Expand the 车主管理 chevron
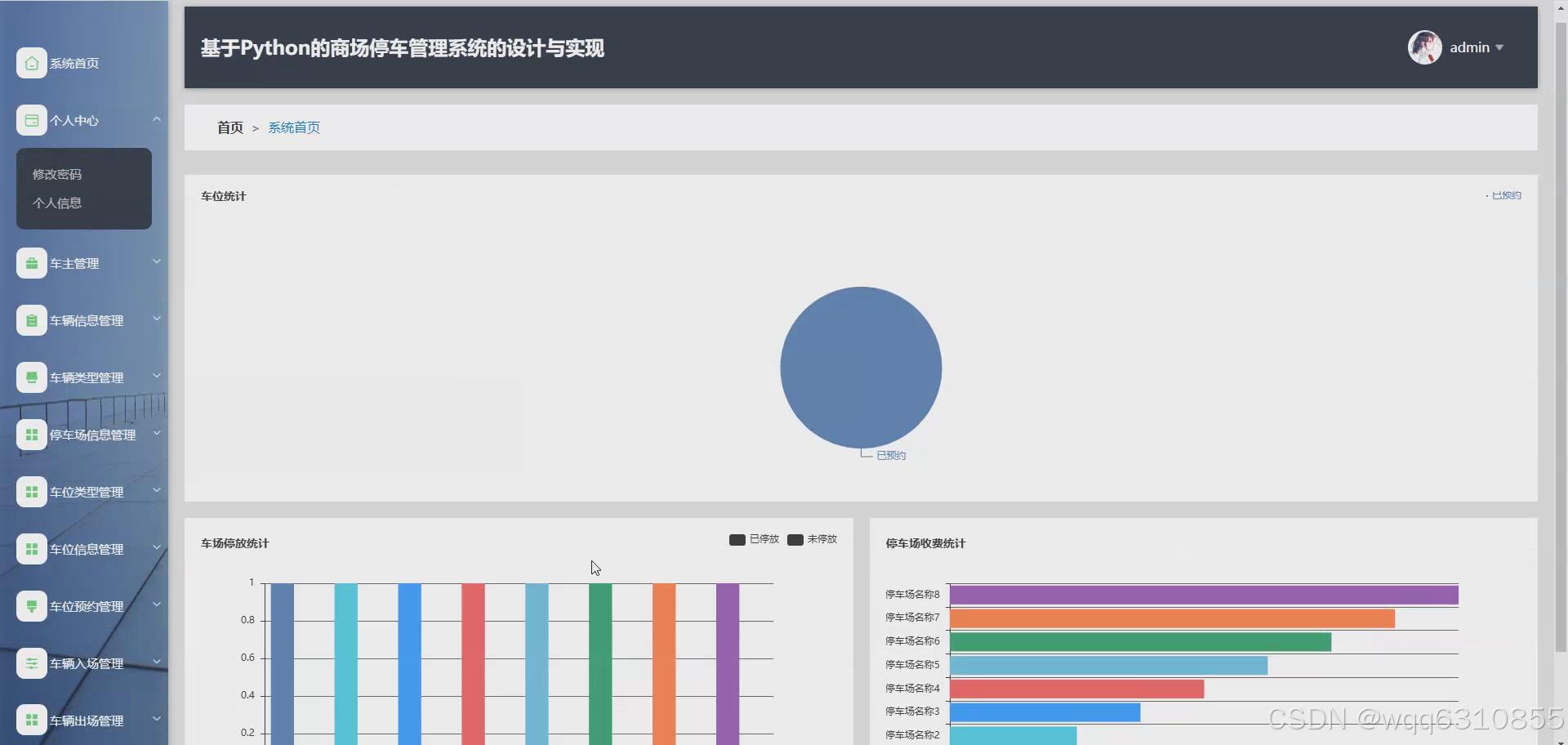Screen dimensions: 1568x745 [157, 261]
